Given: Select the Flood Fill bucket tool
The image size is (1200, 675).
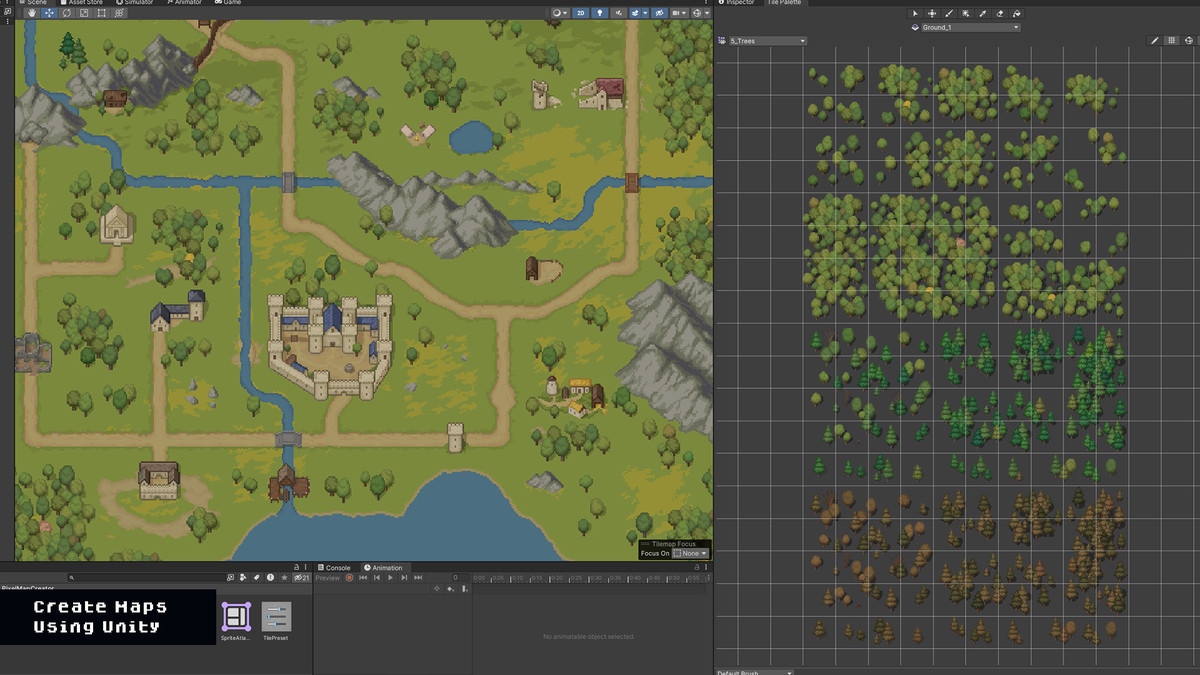Looking at the screenshot, I should (1018, 13).
